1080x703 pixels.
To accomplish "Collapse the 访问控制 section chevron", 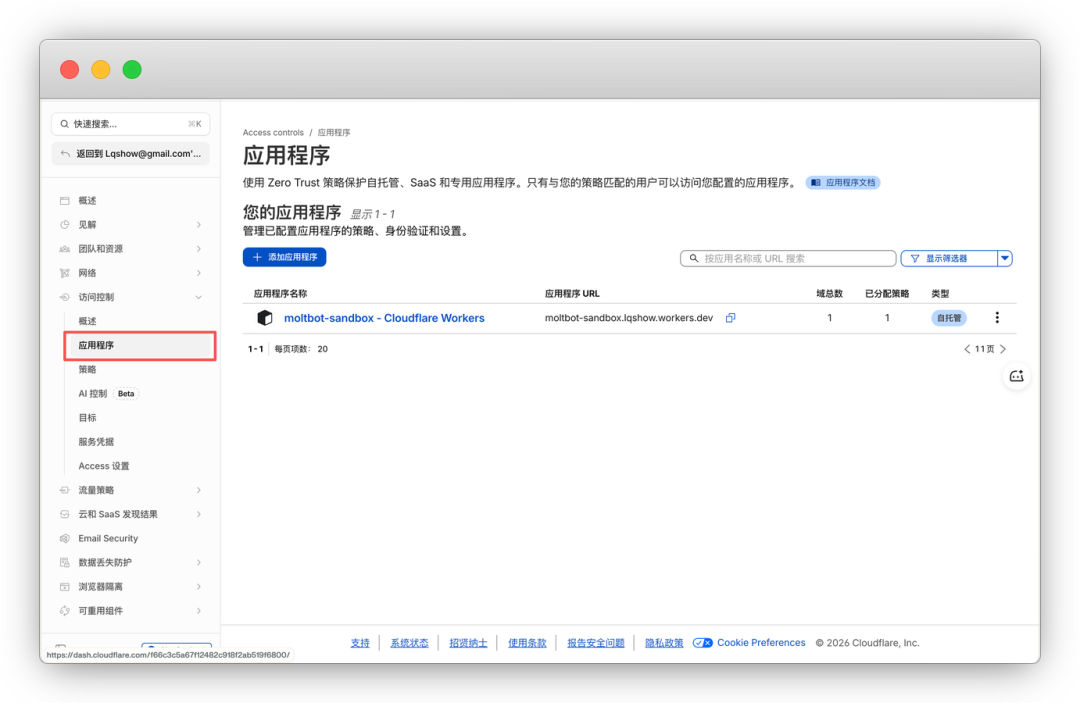I will [x=198, y=296].
